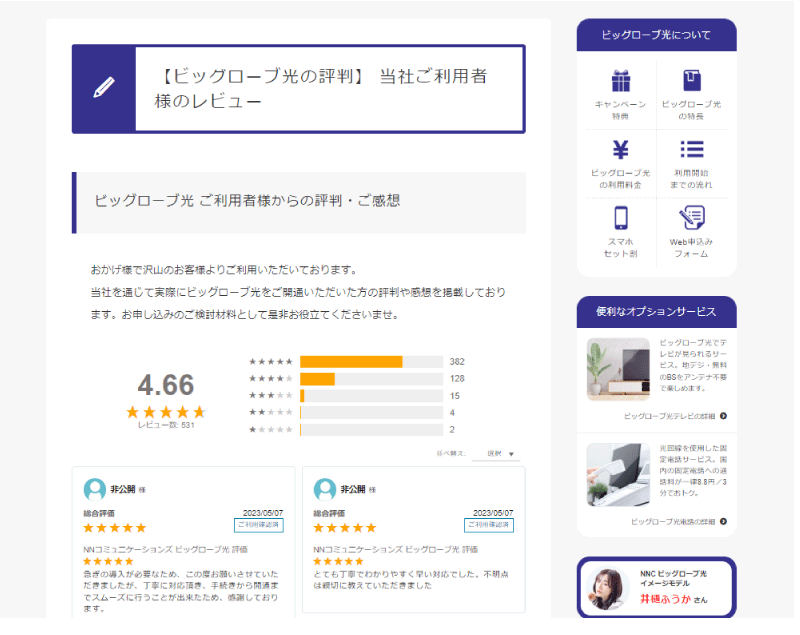
Task: Open the Web application form icon
Action: [x=691, y=218]
